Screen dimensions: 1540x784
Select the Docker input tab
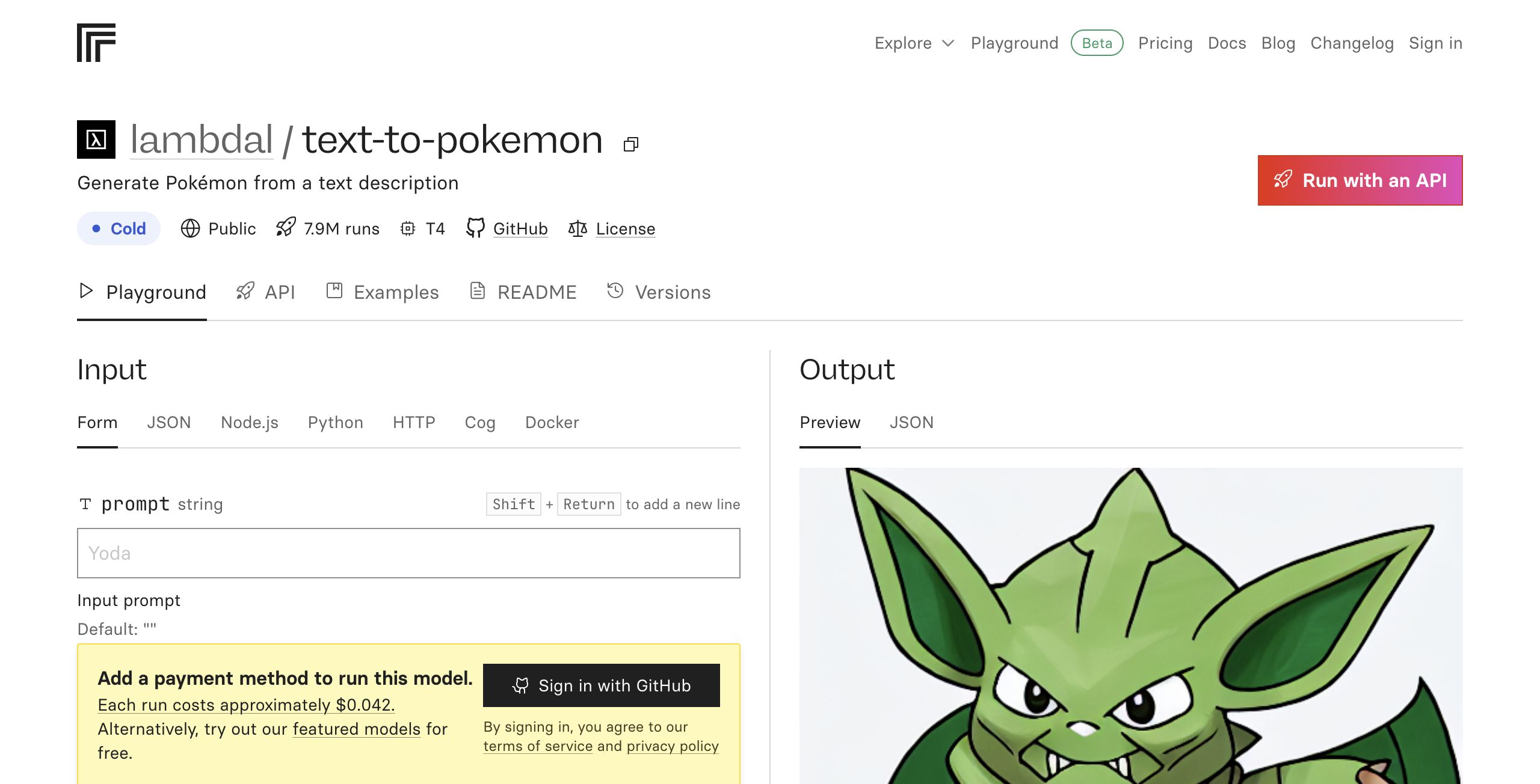552,423
